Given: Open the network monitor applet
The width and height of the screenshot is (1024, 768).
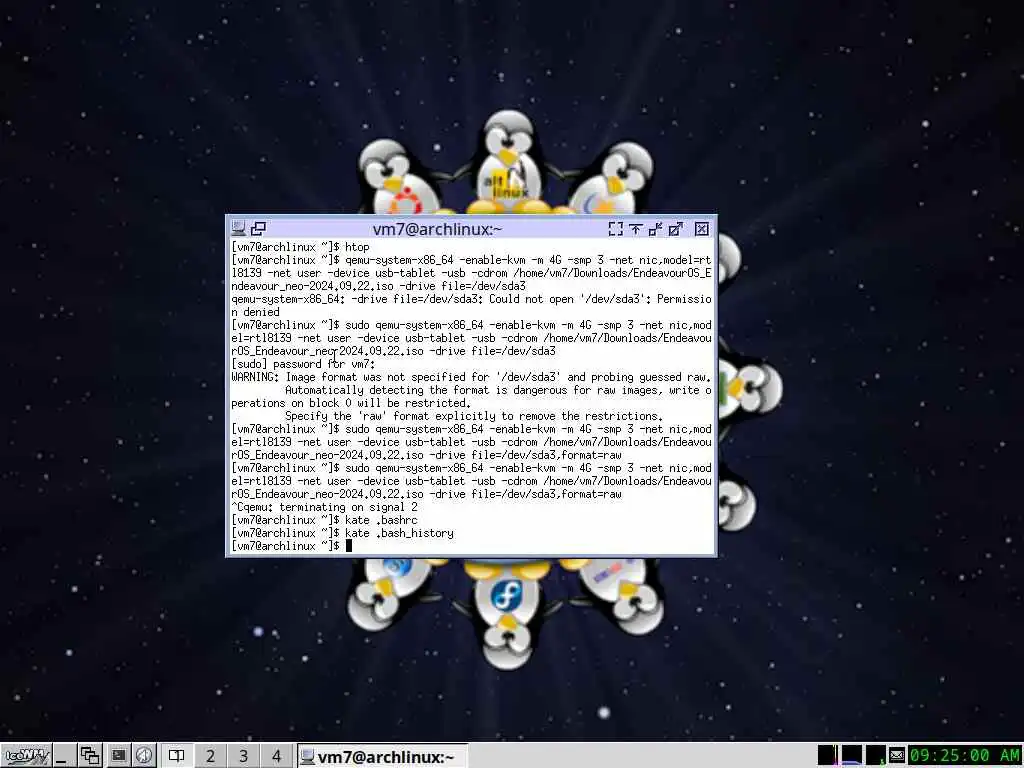Looking at the screenshot, I should pos(876,756).
